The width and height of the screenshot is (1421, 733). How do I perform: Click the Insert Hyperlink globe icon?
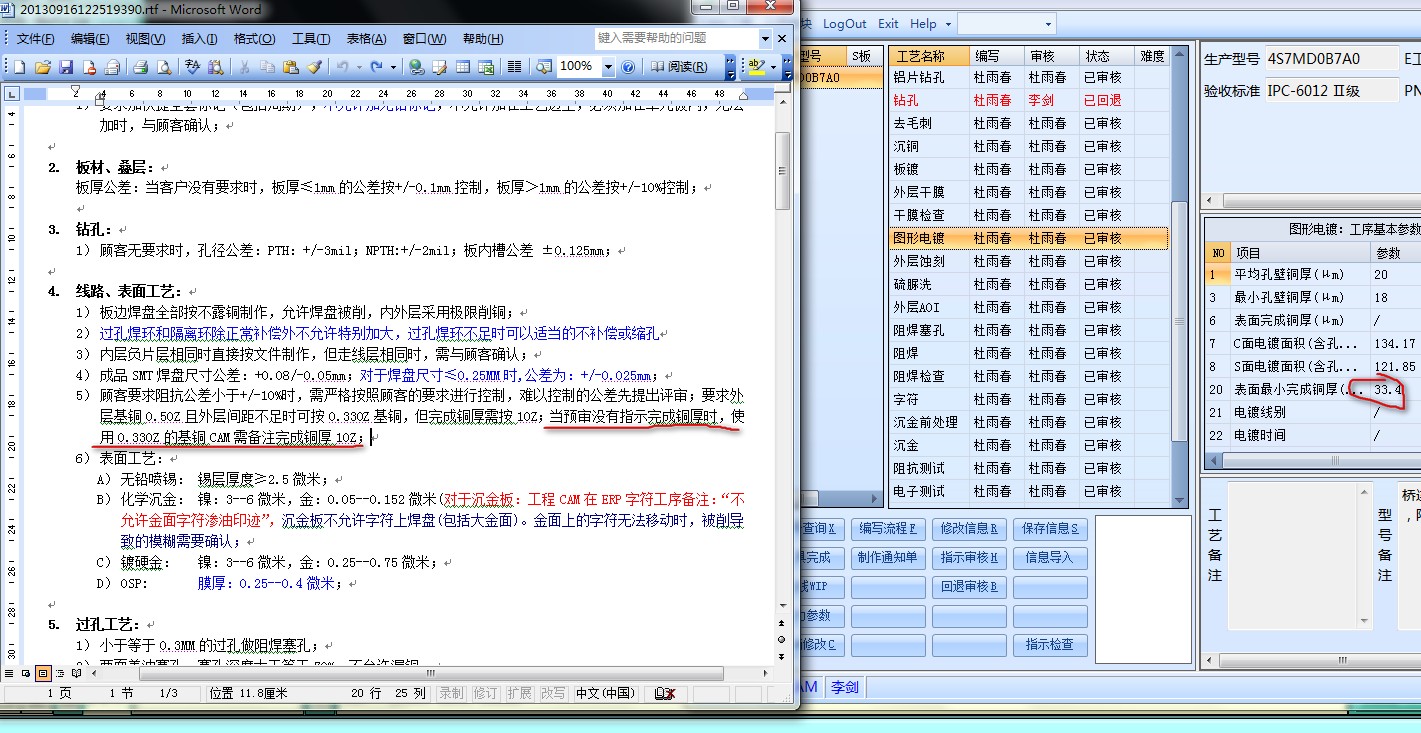tap(416, 67)
